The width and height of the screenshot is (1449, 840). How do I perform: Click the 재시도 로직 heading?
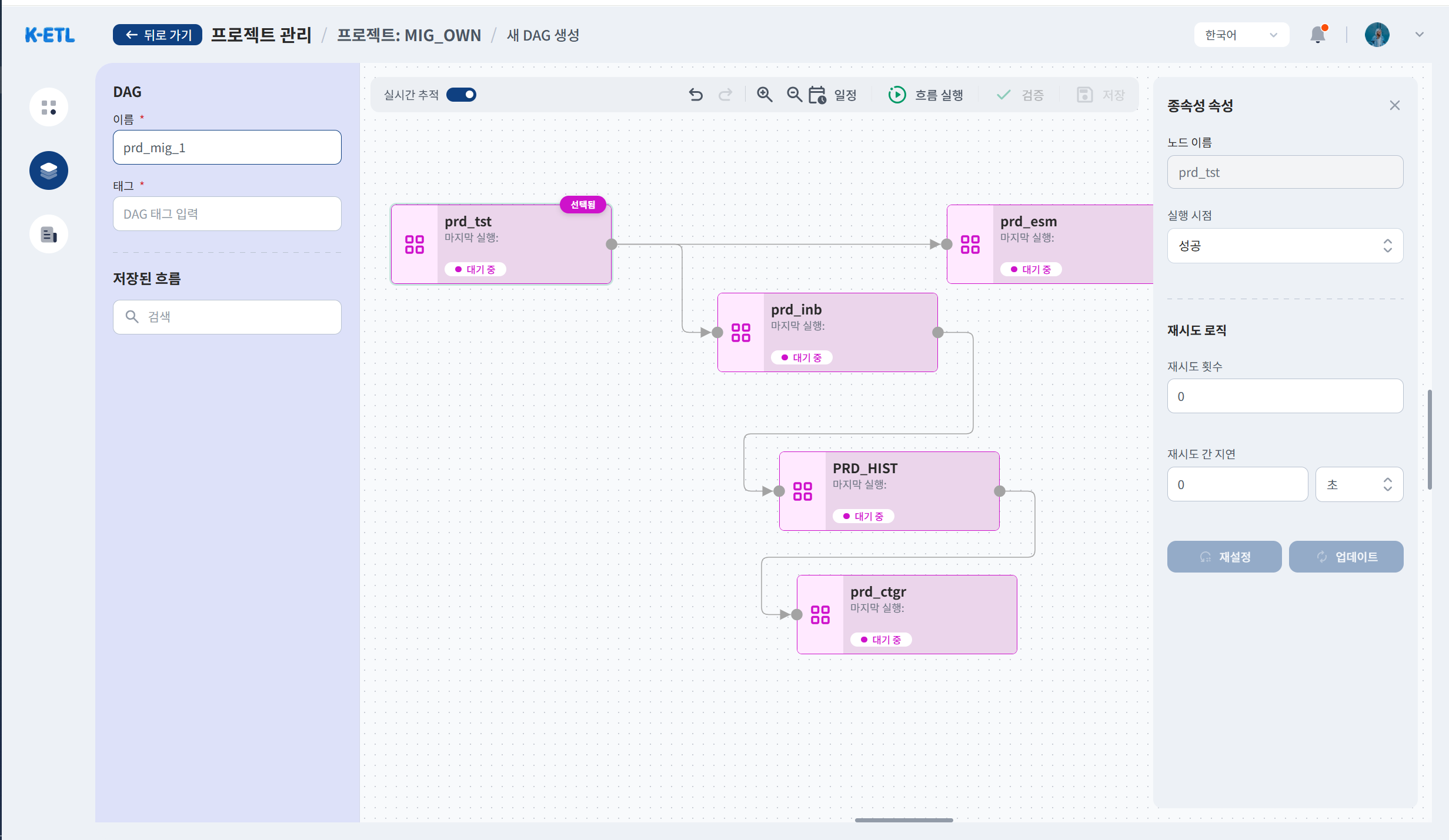(1197, 330)
